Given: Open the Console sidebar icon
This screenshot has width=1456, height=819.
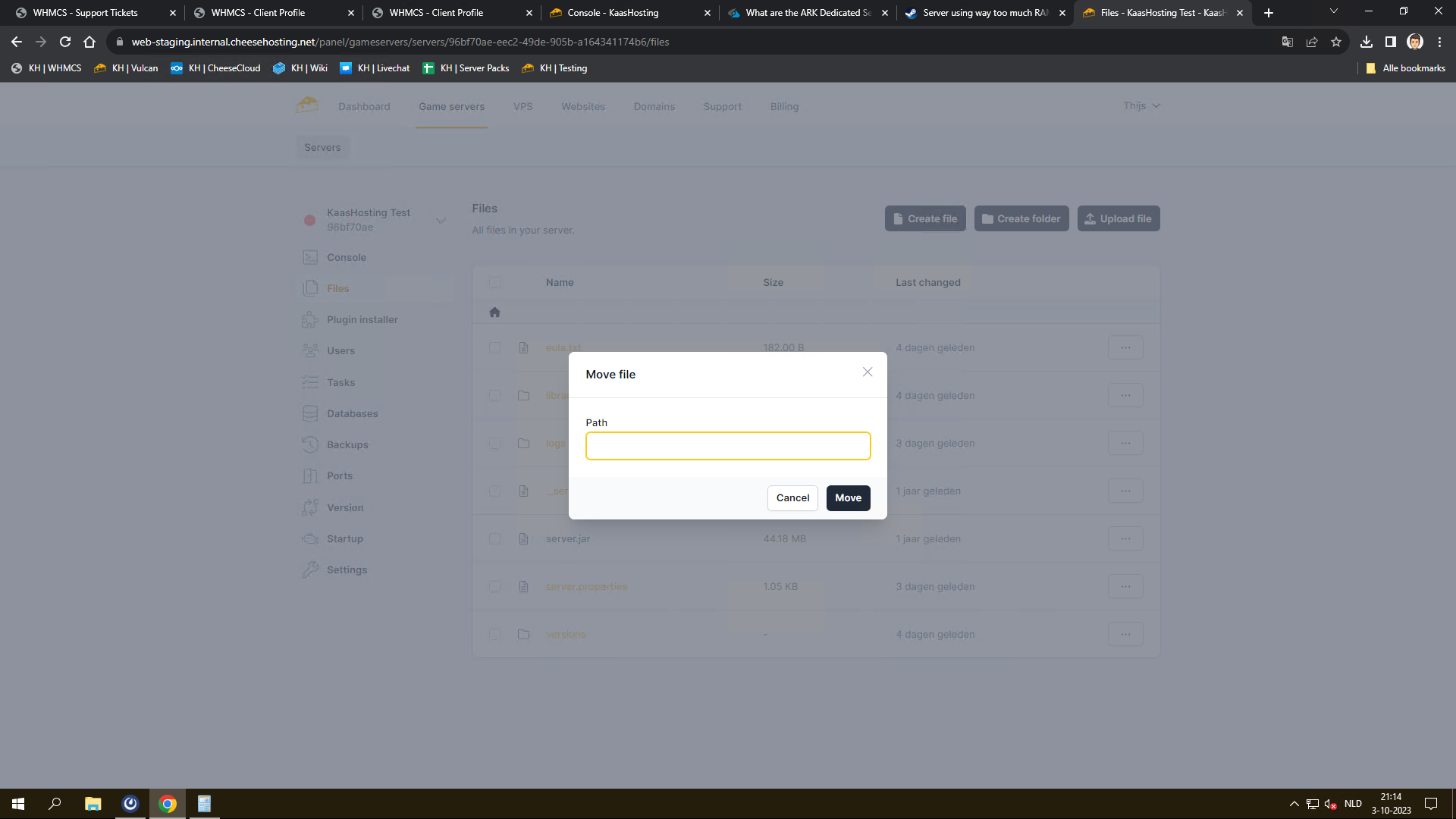Looking at the screenshot, I should pyautogui.click(x=310, y=258).
